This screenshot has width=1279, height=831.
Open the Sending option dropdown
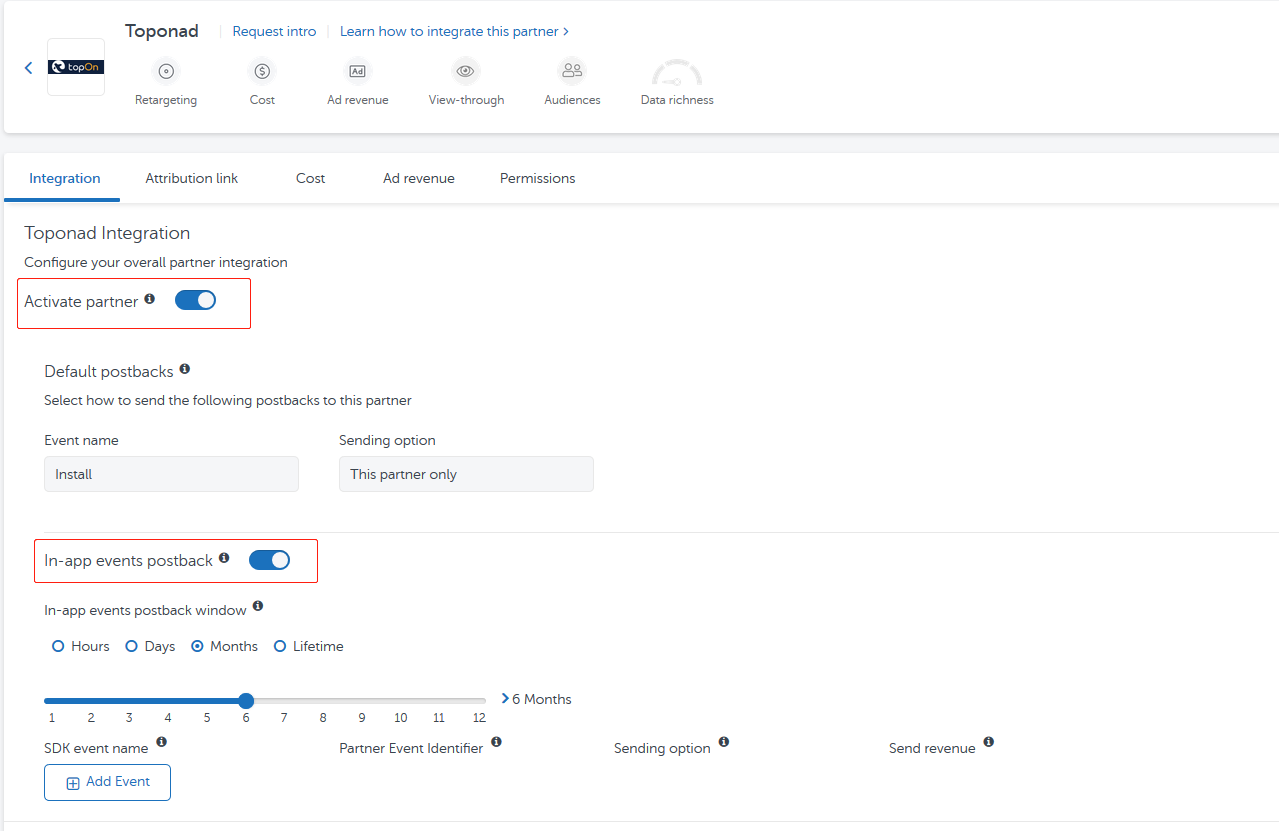pyautogui.click(x=466, y=474)
